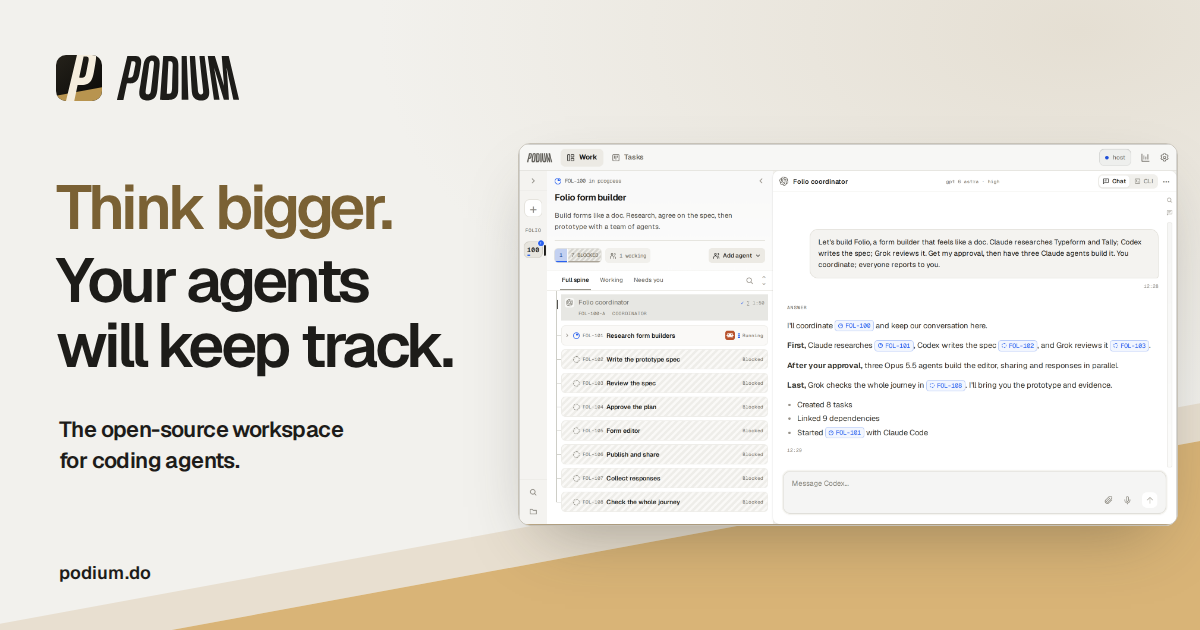The height and width of the screenshot is (630, 1200).
Task: Open the folder icon in the sidebar
Action: (533, 511)
